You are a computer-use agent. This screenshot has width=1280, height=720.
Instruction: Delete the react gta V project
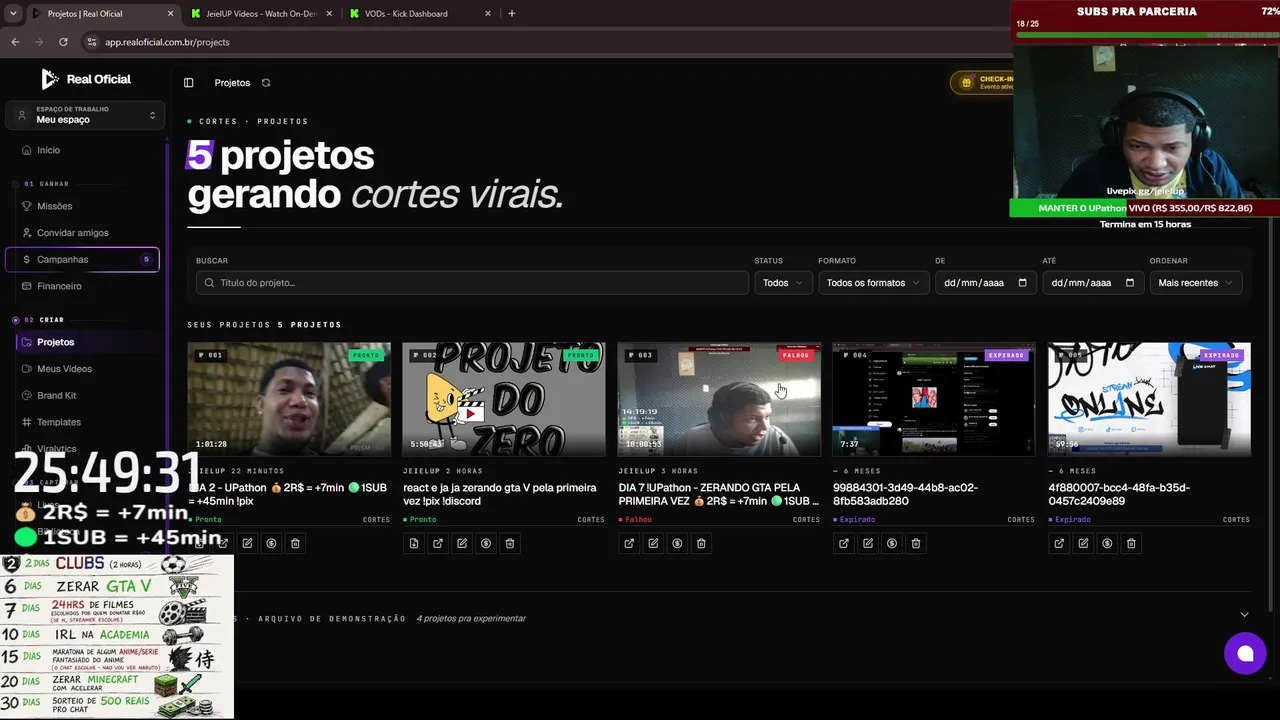(x=510, y=543)
